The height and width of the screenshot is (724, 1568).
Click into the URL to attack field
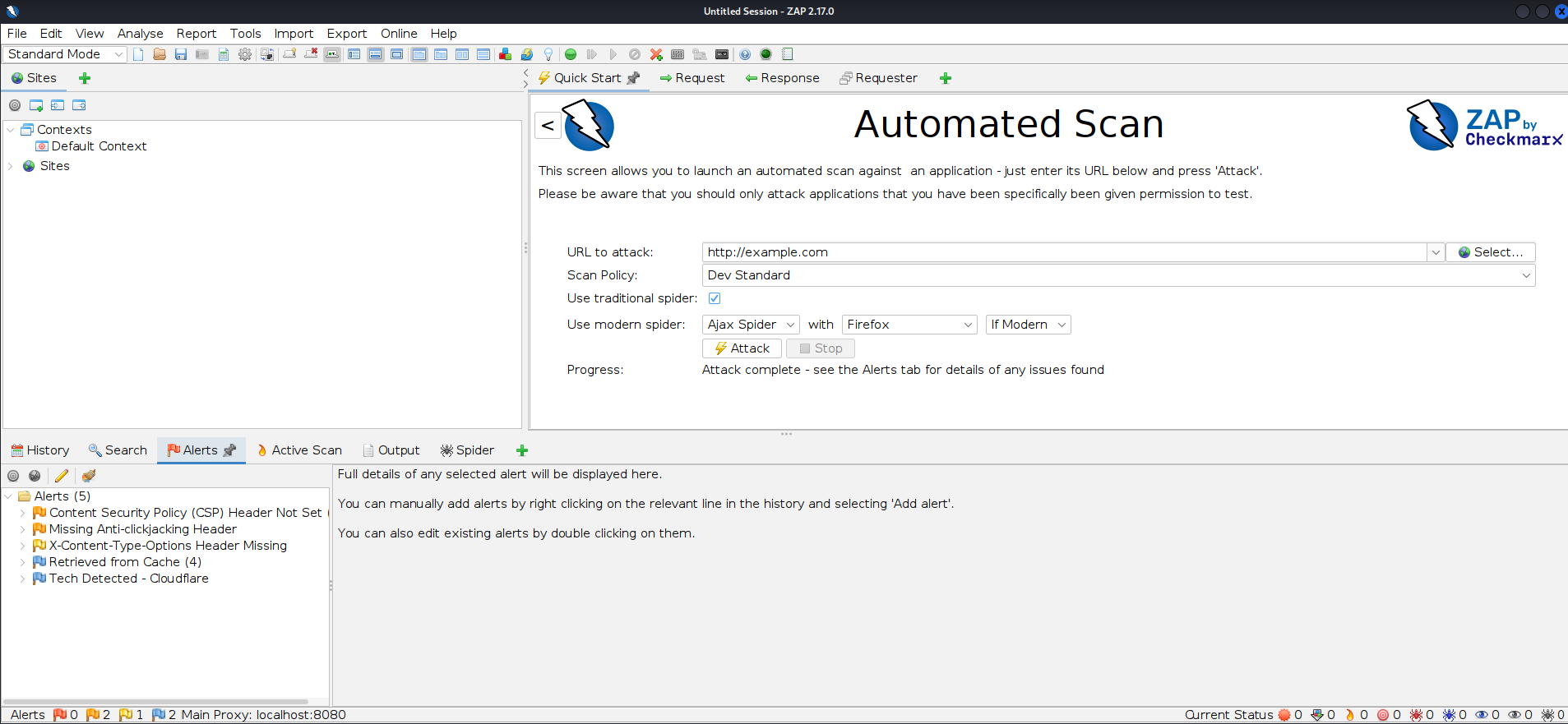click(1065, 252)
